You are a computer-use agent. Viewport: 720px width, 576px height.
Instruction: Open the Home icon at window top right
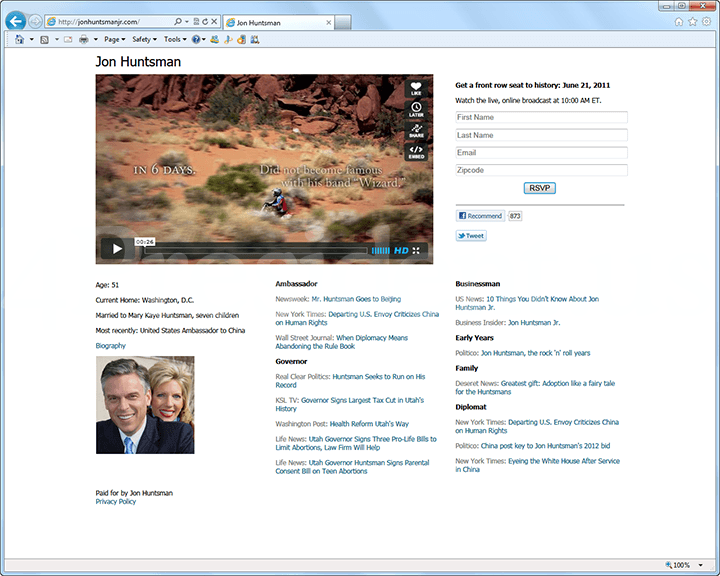(x=679, y=22)
